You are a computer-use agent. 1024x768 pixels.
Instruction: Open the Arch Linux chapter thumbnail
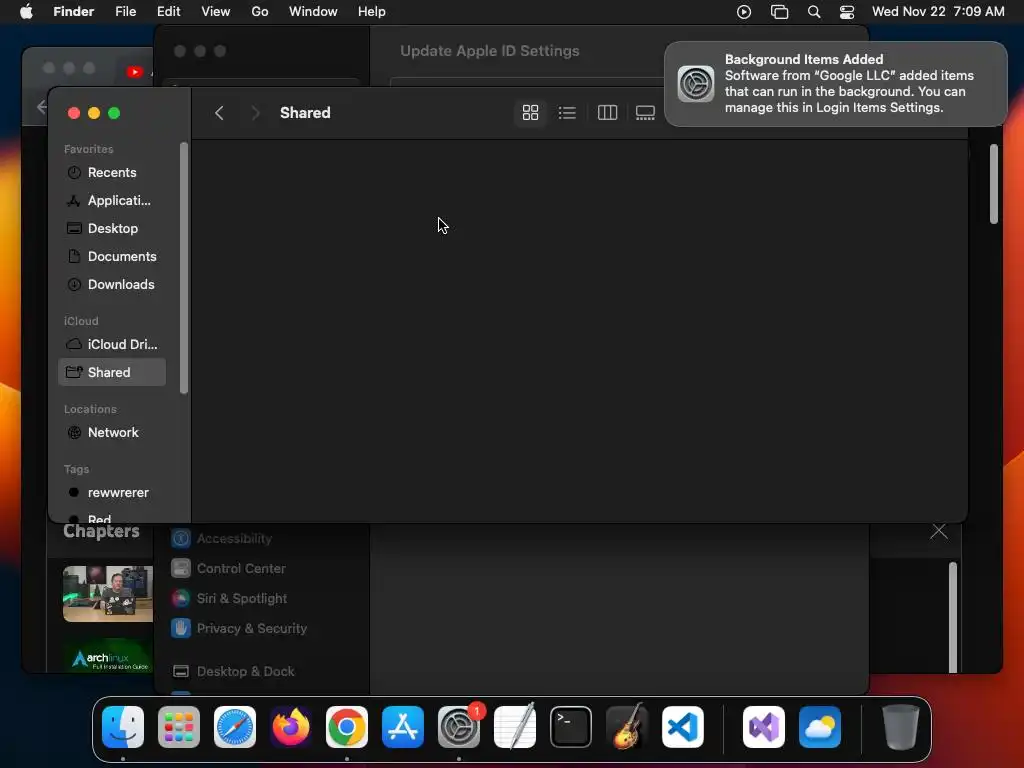coord(110,656)
